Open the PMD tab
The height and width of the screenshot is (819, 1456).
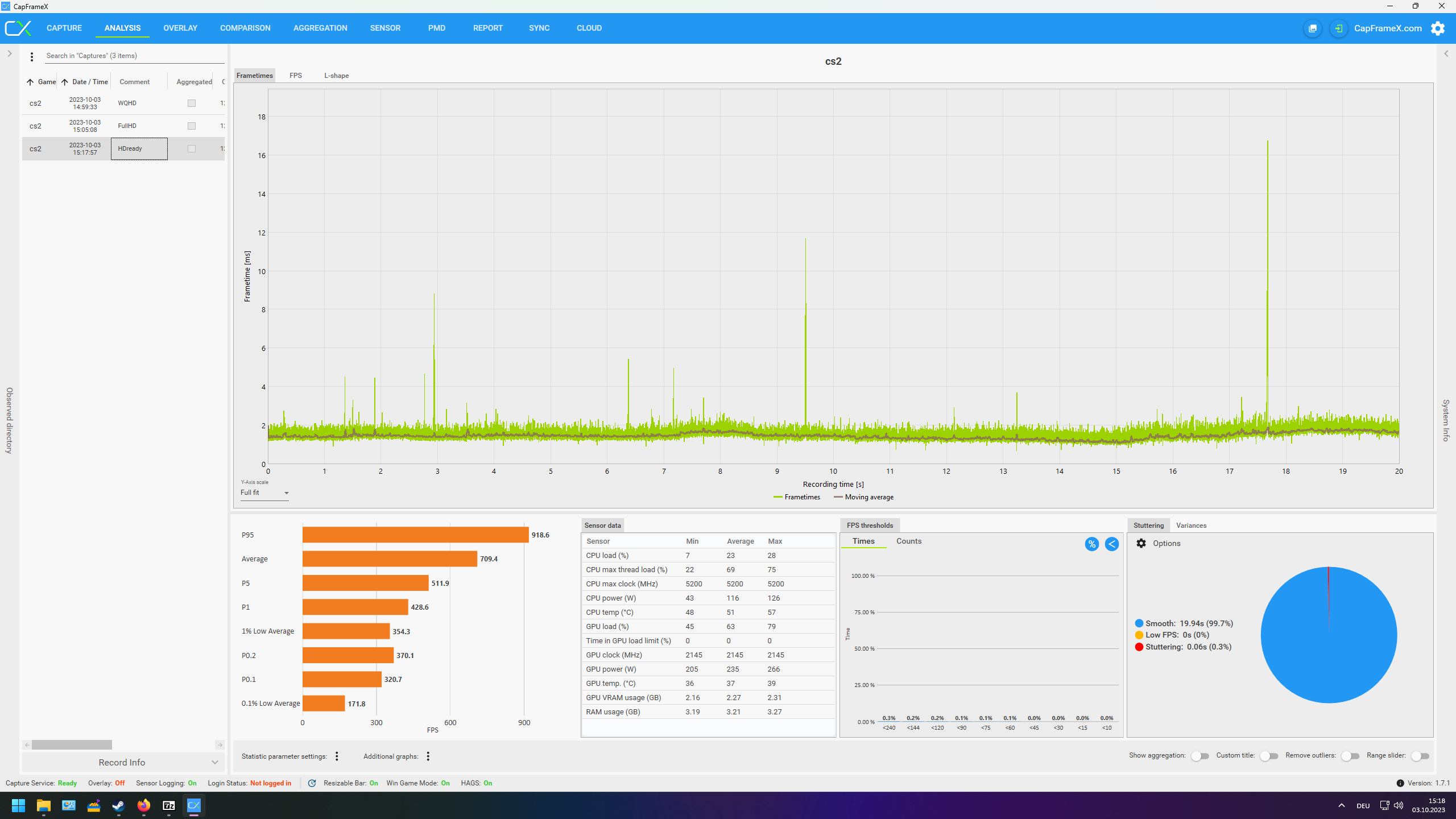[437, 28]
